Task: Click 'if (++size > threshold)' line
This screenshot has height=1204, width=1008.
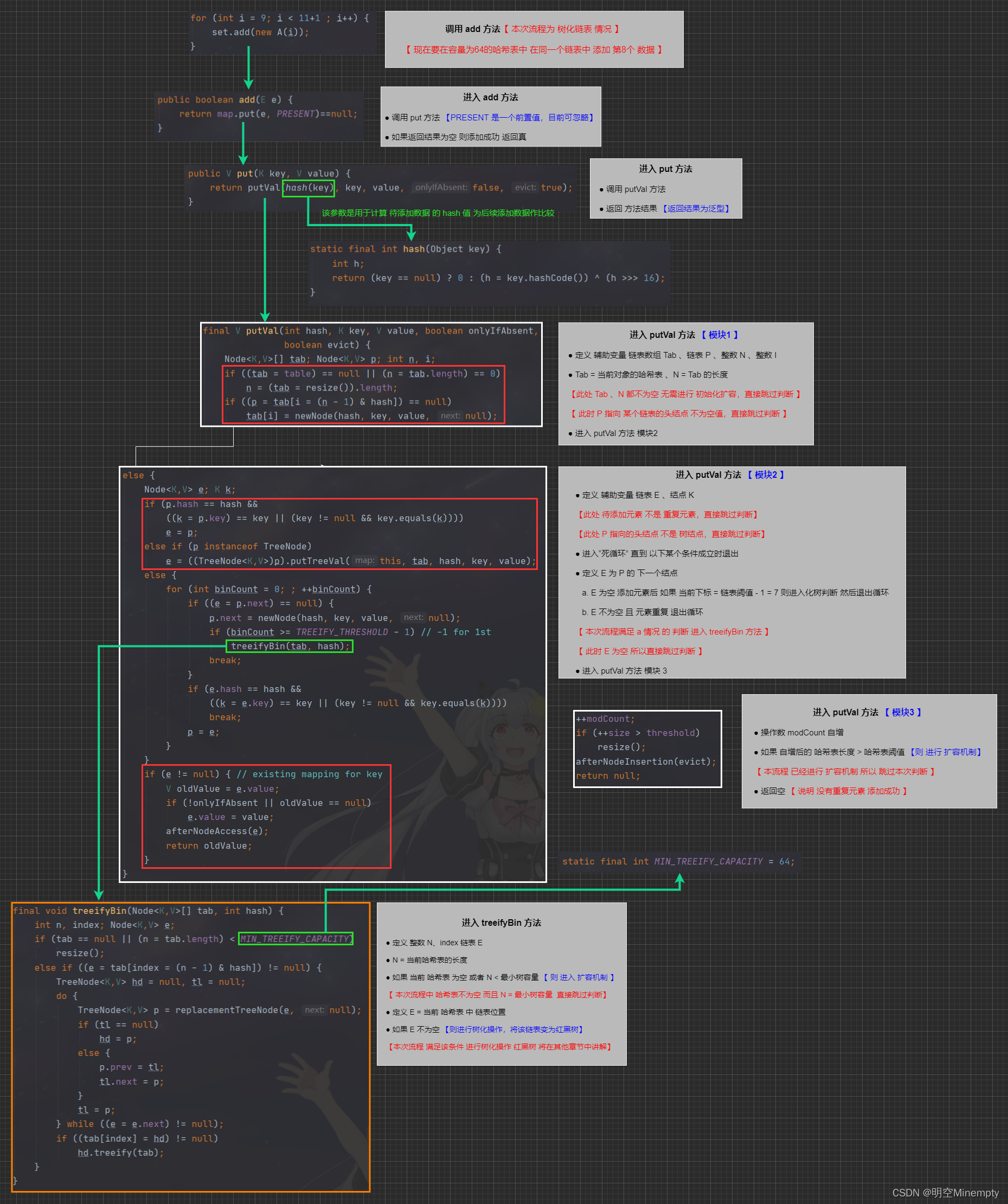Action: click(638, 733)
